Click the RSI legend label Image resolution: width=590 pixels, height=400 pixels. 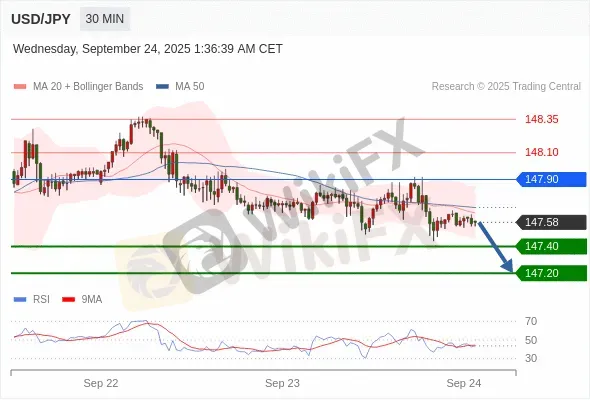pos(41,300)
